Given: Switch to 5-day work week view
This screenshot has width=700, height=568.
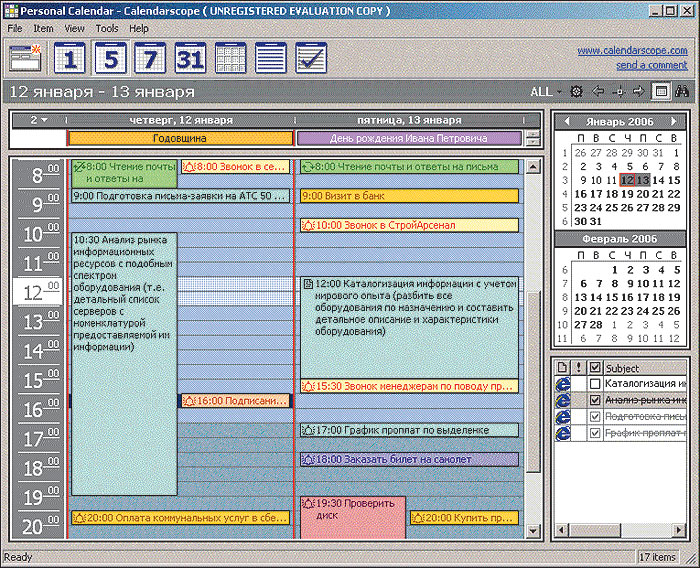Looking at the screenshot, I should [110, 58].
